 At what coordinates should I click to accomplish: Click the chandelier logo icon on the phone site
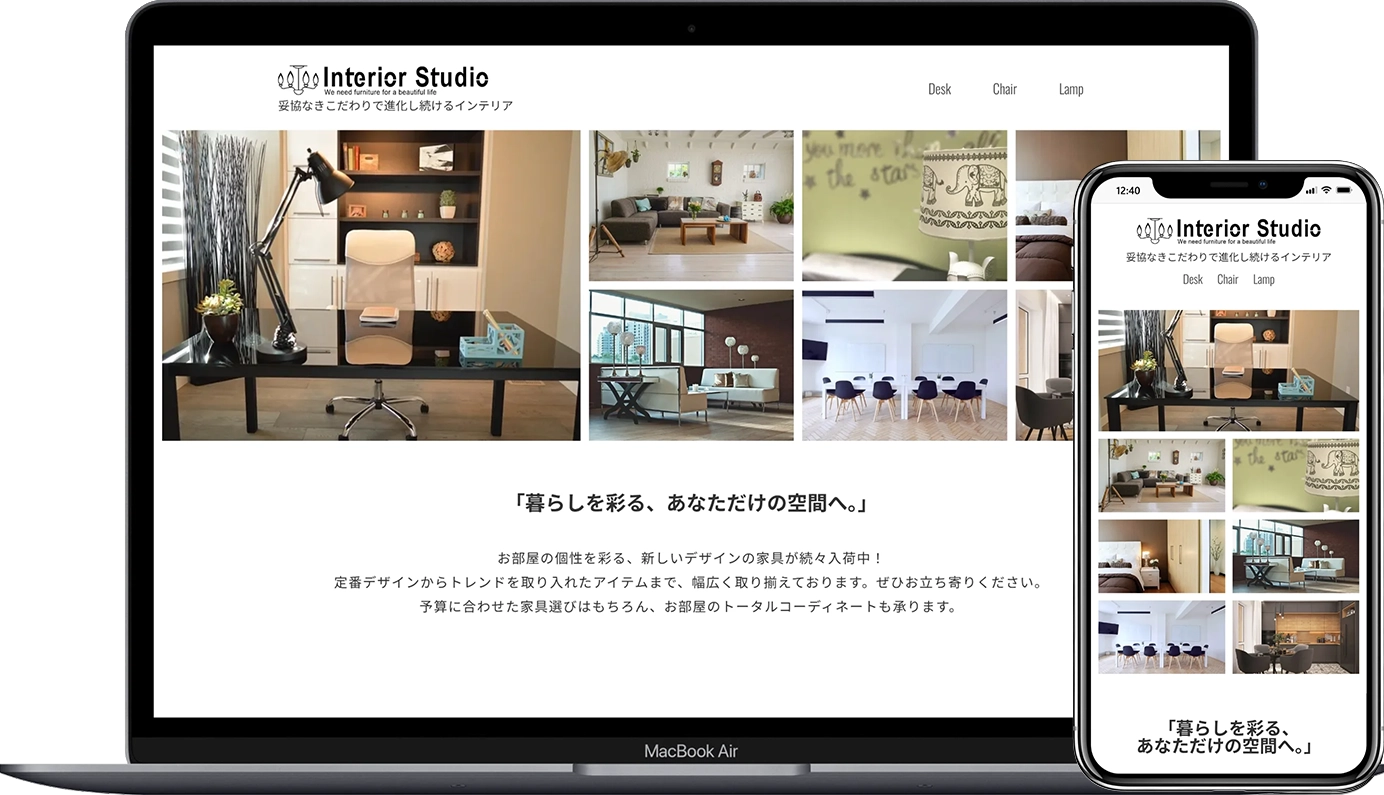[1153, 230]
